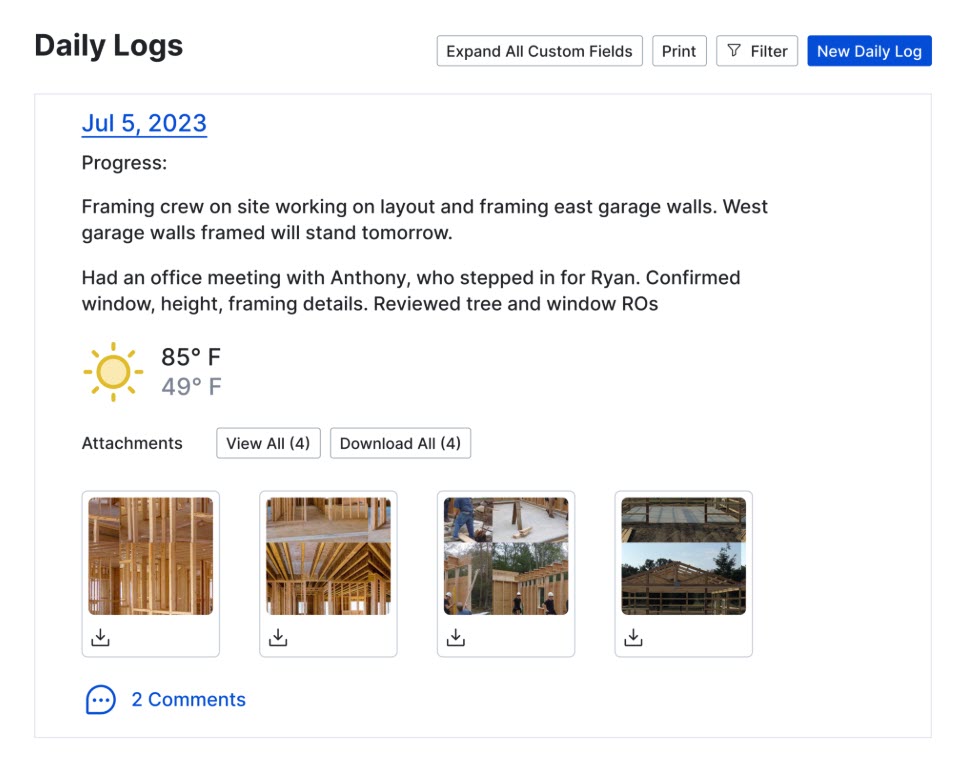Viewport: 964px width, 774px height.
Task: Download the first attachment with wall studs photo
Action: pos(100,637)
